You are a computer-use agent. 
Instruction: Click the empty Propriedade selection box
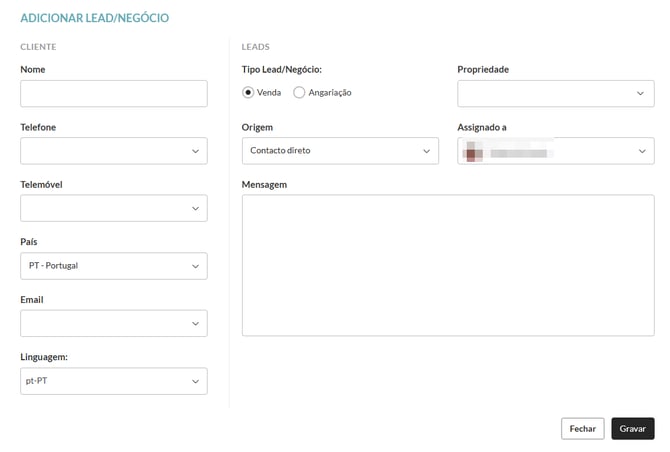pyautogui.click(x=543, y=94)
